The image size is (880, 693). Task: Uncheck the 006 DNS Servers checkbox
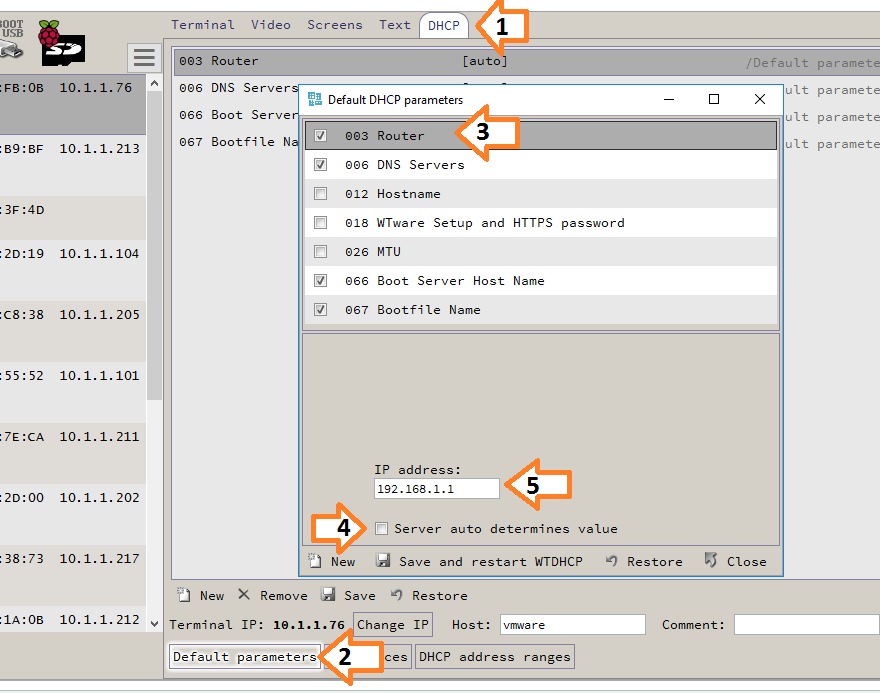pos(321,165)
